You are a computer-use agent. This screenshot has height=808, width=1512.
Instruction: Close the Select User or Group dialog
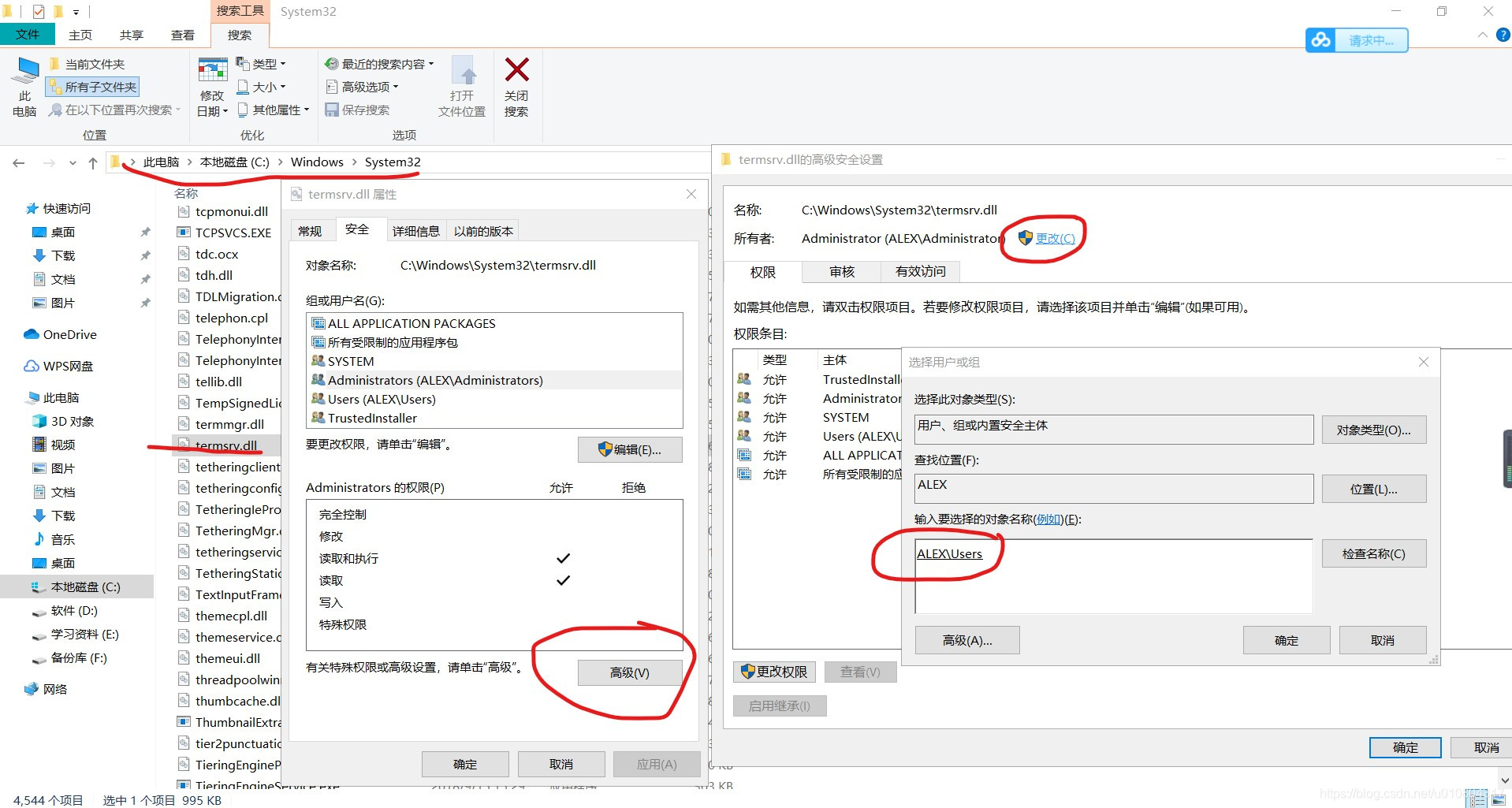[x=1423, y=362]
